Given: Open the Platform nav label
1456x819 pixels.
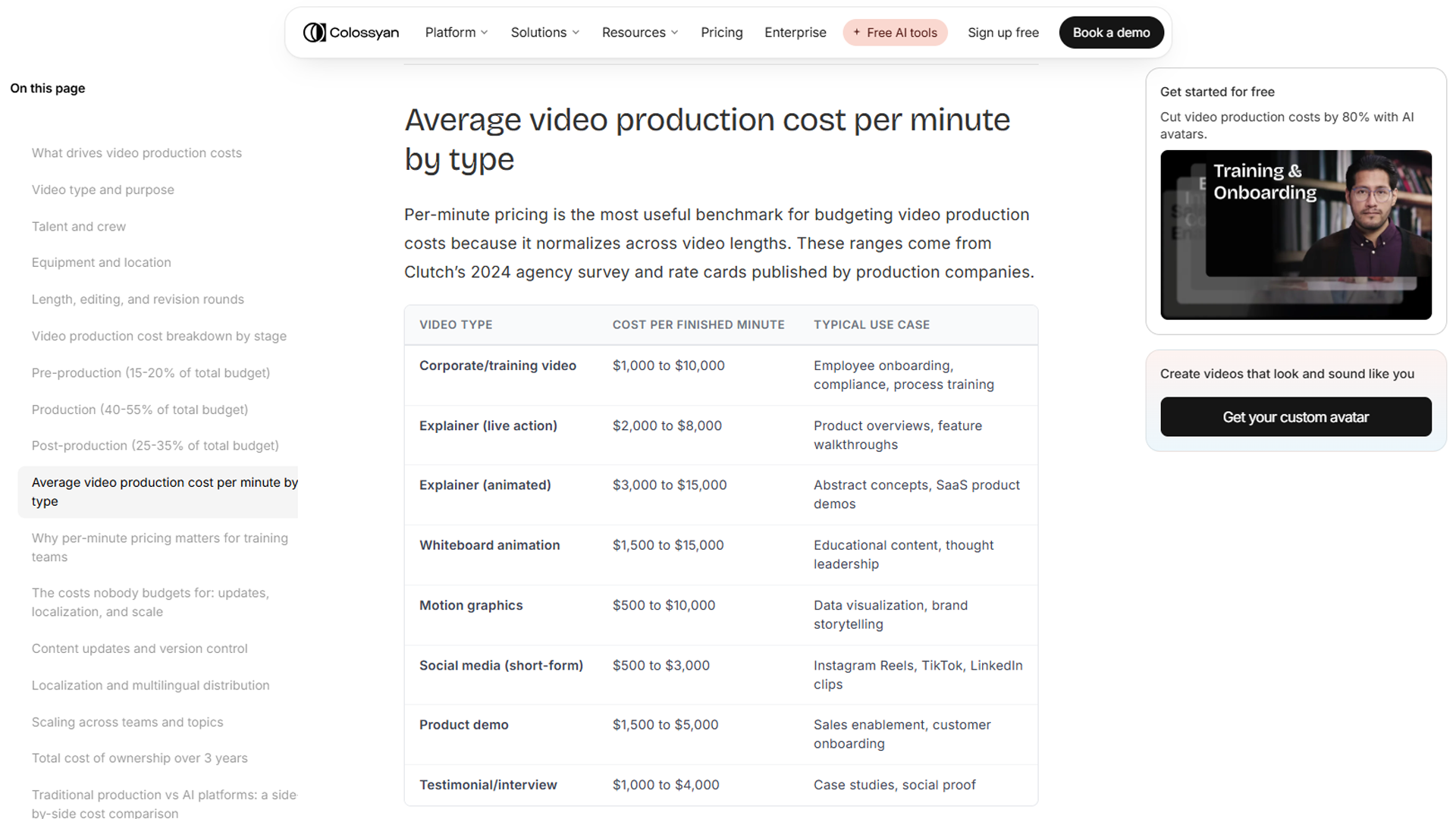Looking at the screenshot, I should [x=450, y=33].
